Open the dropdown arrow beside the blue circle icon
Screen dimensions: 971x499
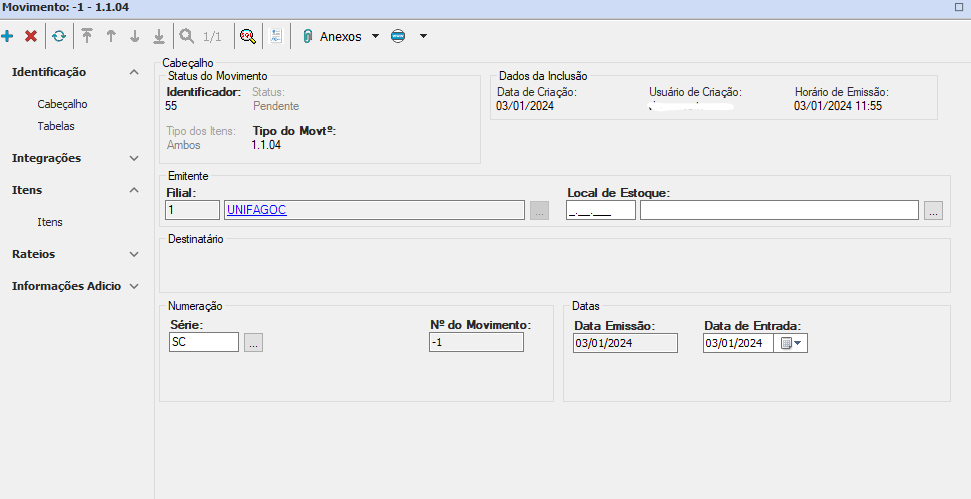[x=423, y=36]
